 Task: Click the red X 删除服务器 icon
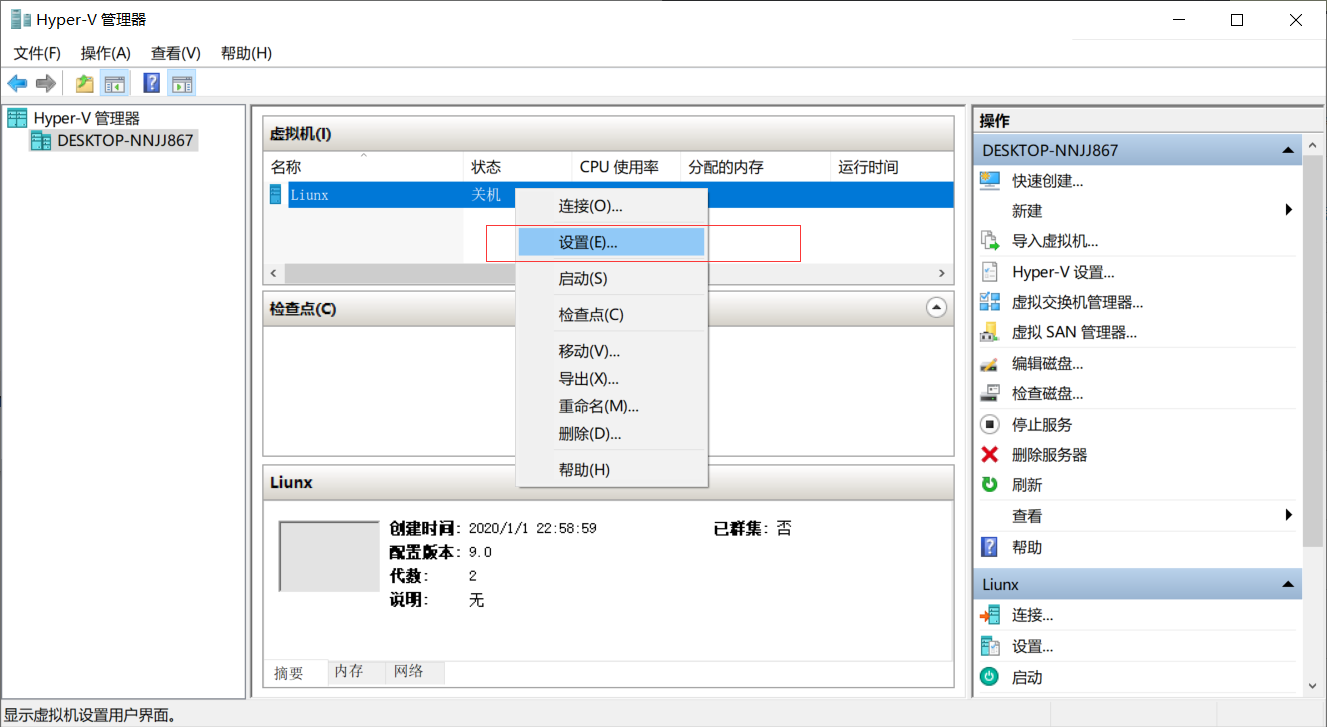pos(990,455)
